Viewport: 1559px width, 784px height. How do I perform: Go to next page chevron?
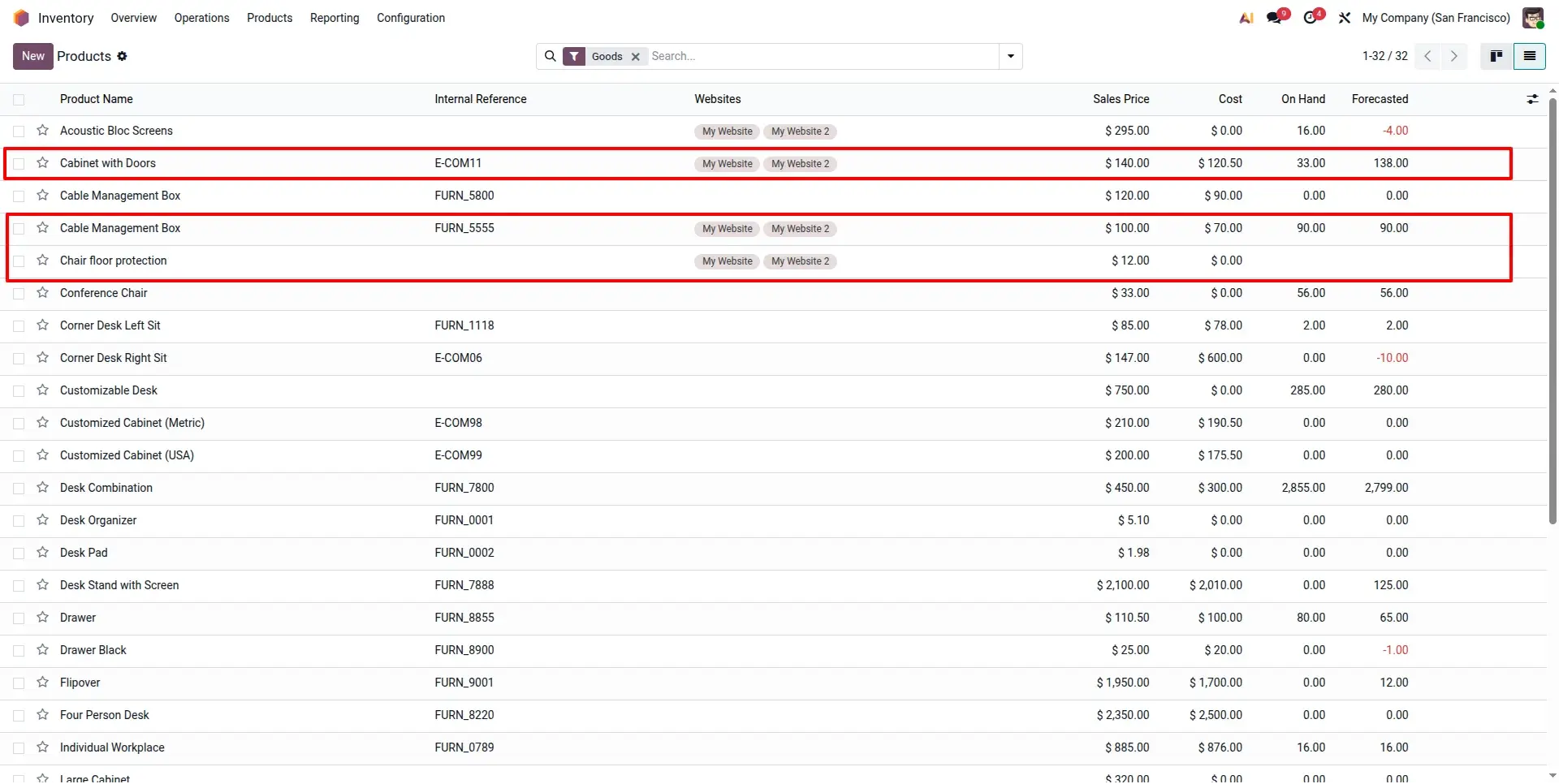[1454, 56]
